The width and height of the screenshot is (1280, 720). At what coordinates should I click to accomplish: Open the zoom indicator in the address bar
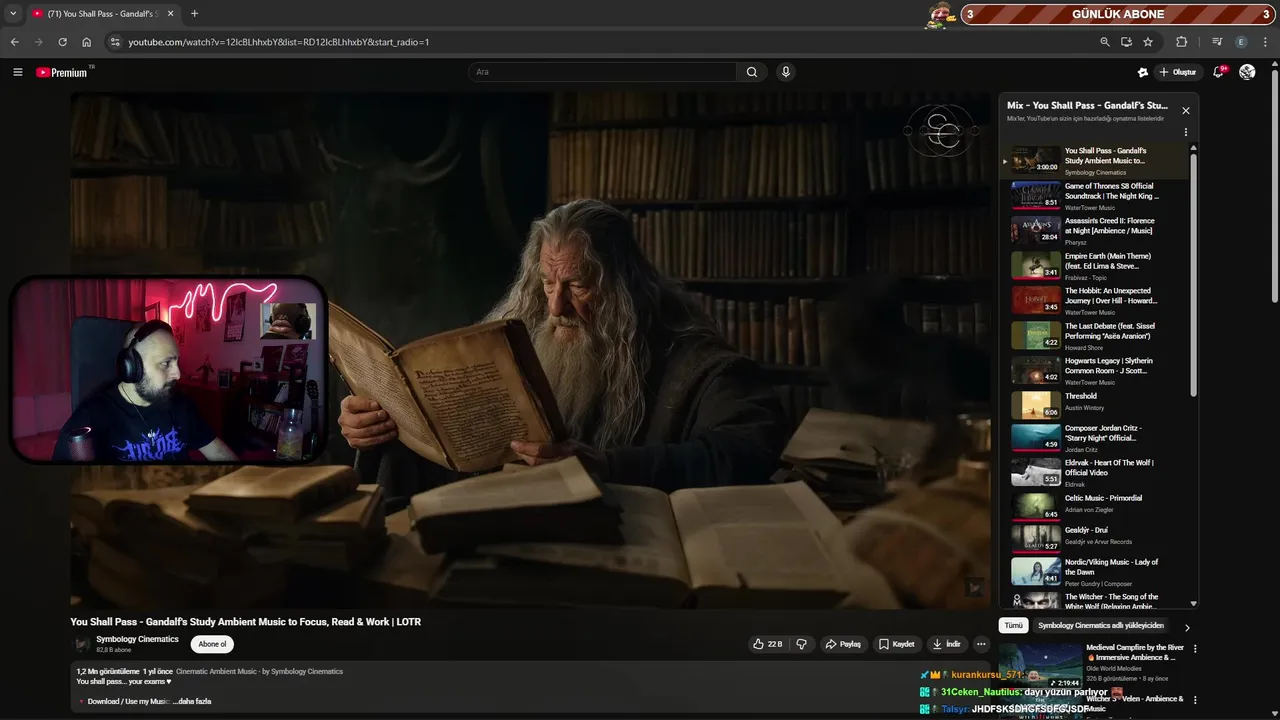click(x=1104, y=42)
